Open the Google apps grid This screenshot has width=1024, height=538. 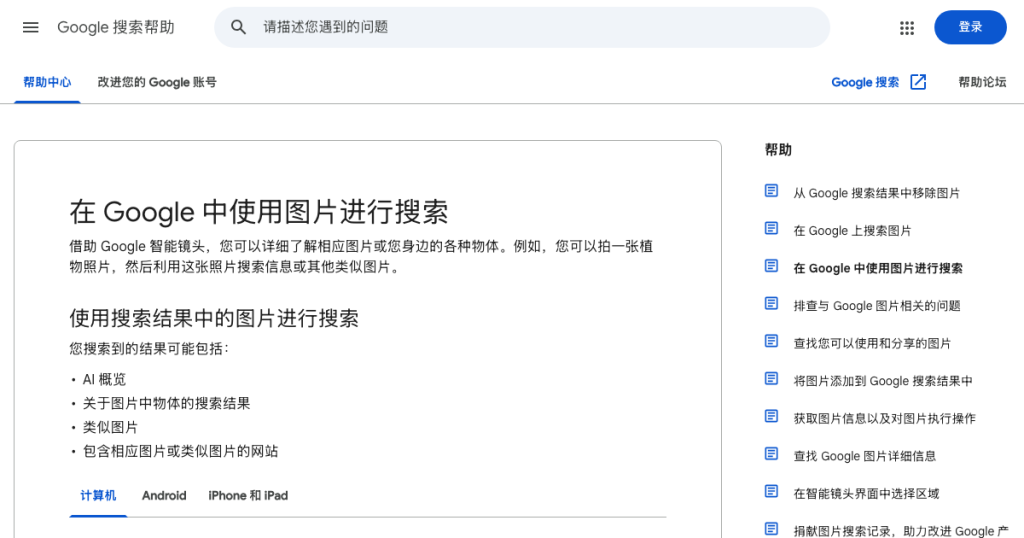pyautogui.click(x=906, y=27)
